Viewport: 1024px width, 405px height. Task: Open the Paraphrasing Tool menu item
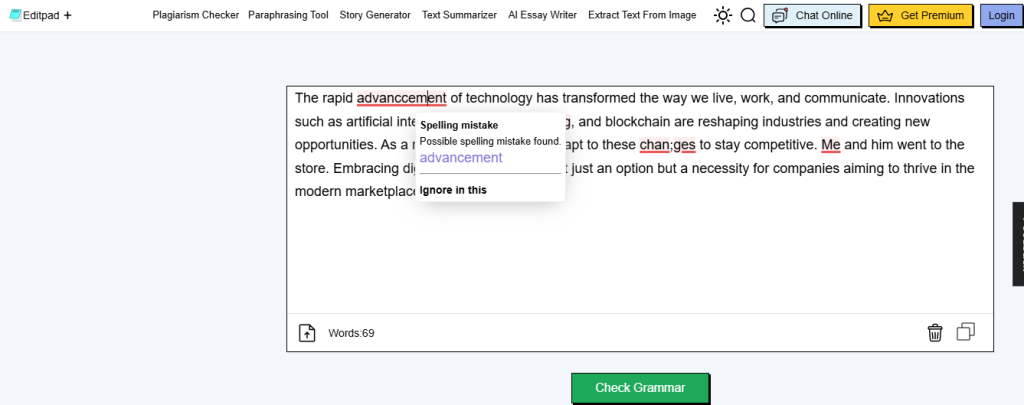[288, 15]
